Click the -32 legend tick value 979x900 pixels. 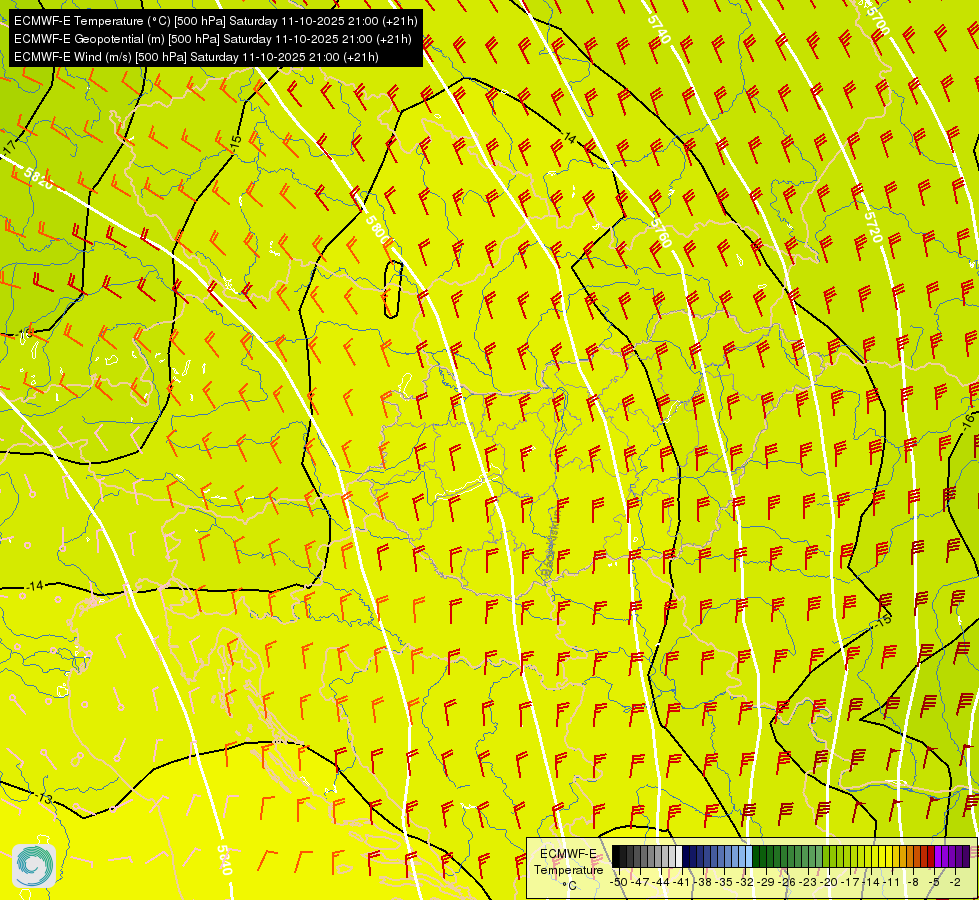(x=745, y=883)
